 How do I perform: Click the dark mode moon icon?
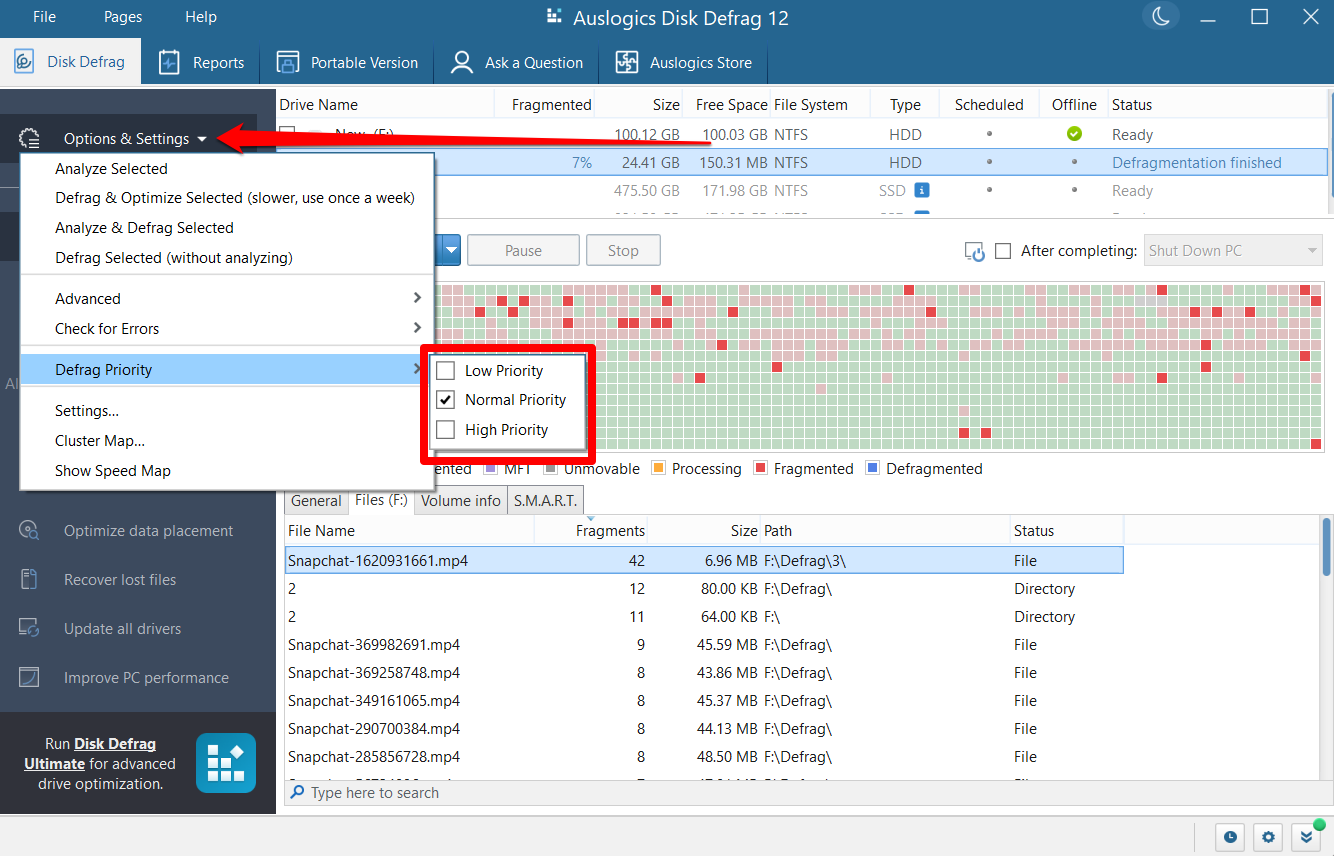[x=1160, y=16]
